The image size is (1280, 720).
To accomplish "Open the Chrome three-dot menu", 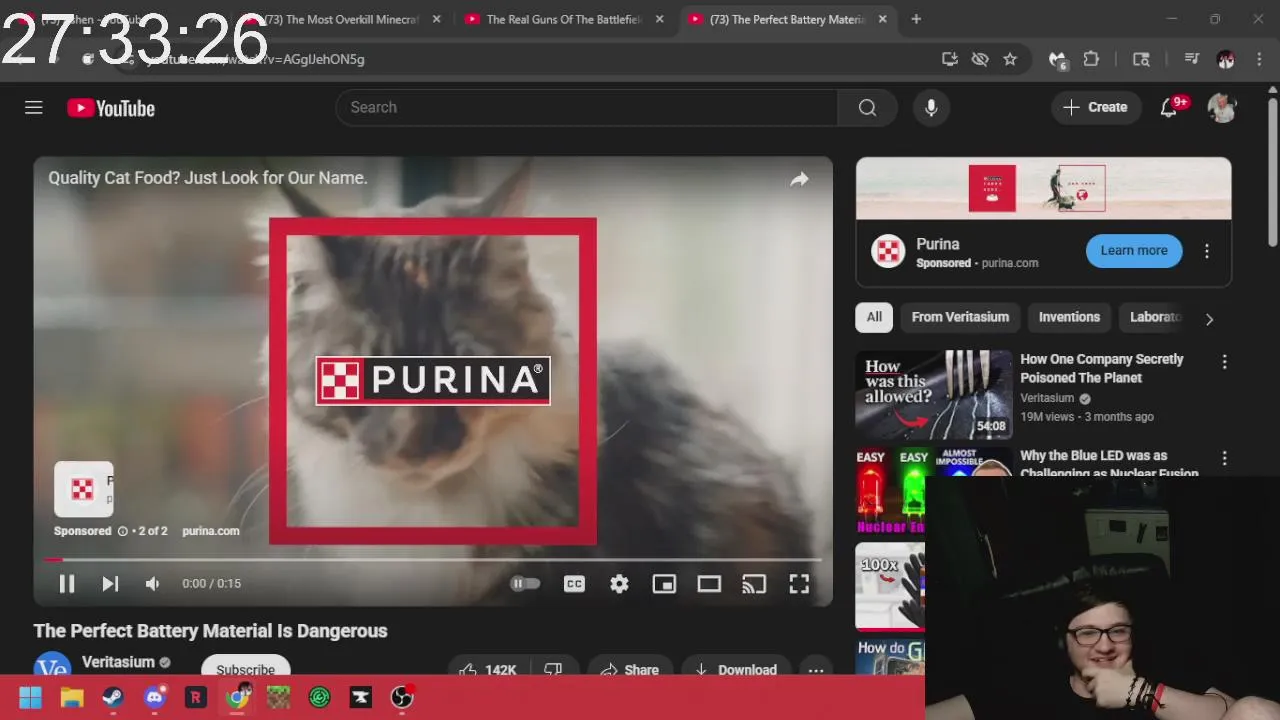I will coord(1258,59).
